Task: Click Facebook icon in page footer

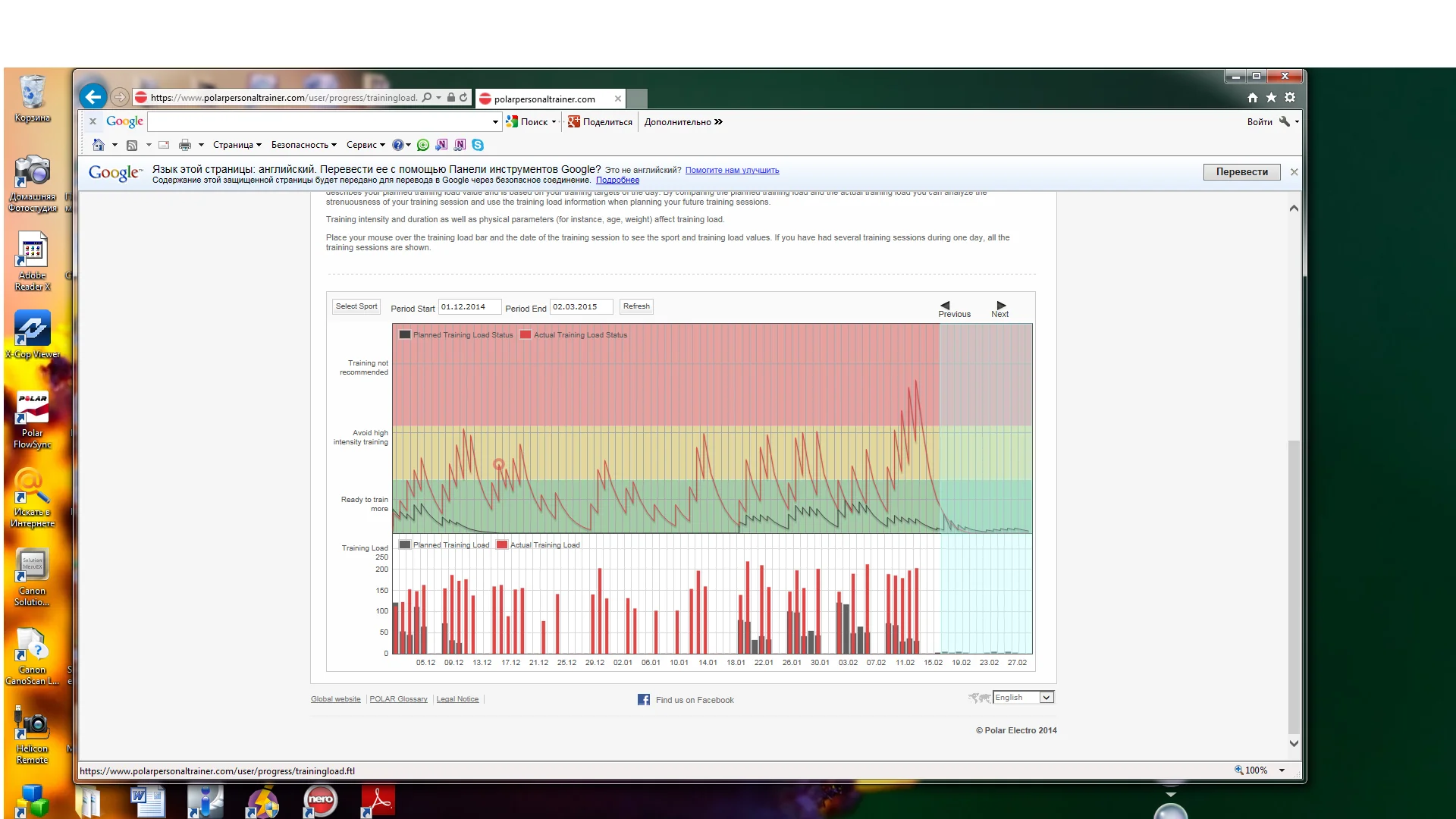Action: point(643,700)
